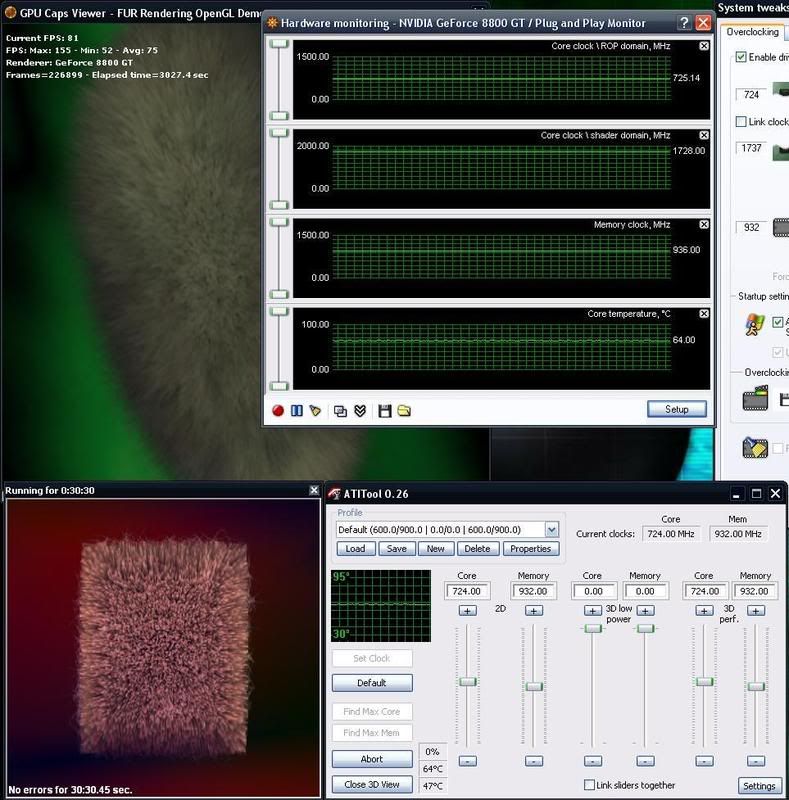This screenshot has width=789, height=800.
Task: Toggle the Link sliders together checkbox
Action: click(590, 785)
